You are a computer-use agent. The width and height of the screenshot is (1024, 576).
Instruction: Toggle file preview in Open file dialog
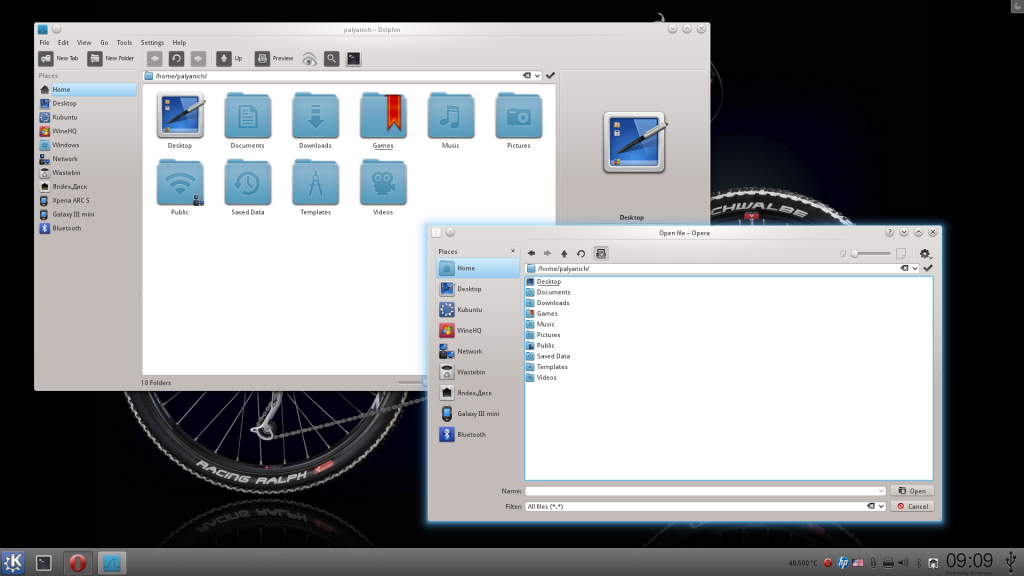tap(601, 253)
